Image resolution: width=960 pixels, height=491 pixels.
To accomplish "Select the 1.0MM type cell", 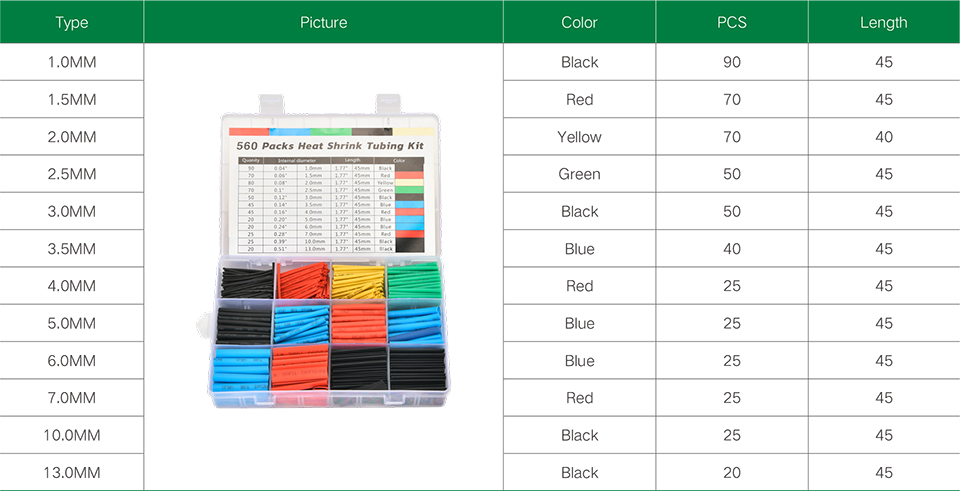I will tap(72, 62).
